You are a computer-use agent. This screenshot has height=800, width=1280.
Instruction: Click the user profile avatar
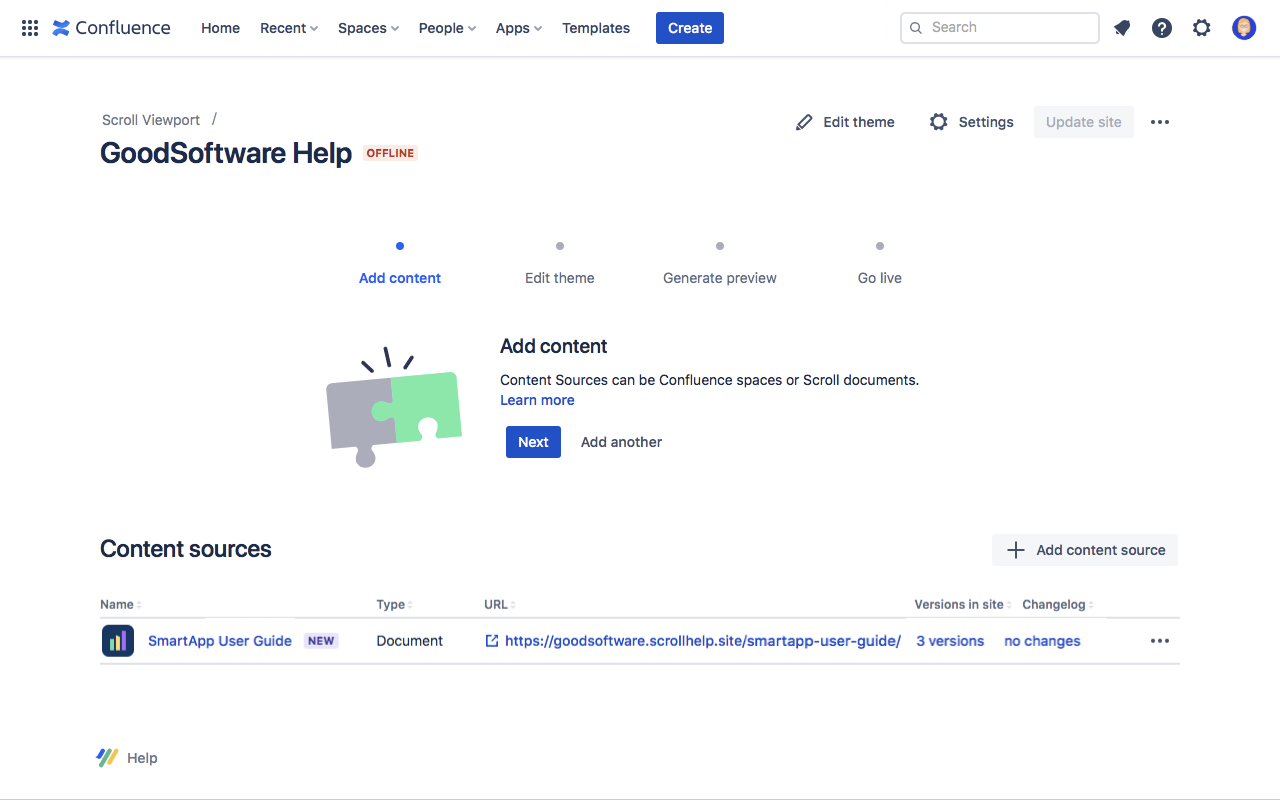click(x=1244, y=28)
